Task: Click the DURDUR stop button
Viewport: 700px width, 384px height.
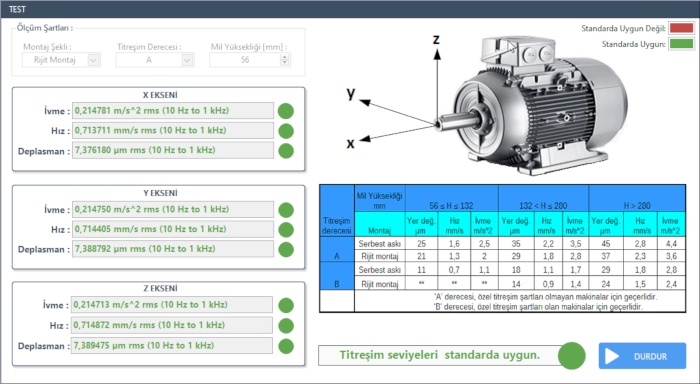Action: pos(642,356)
